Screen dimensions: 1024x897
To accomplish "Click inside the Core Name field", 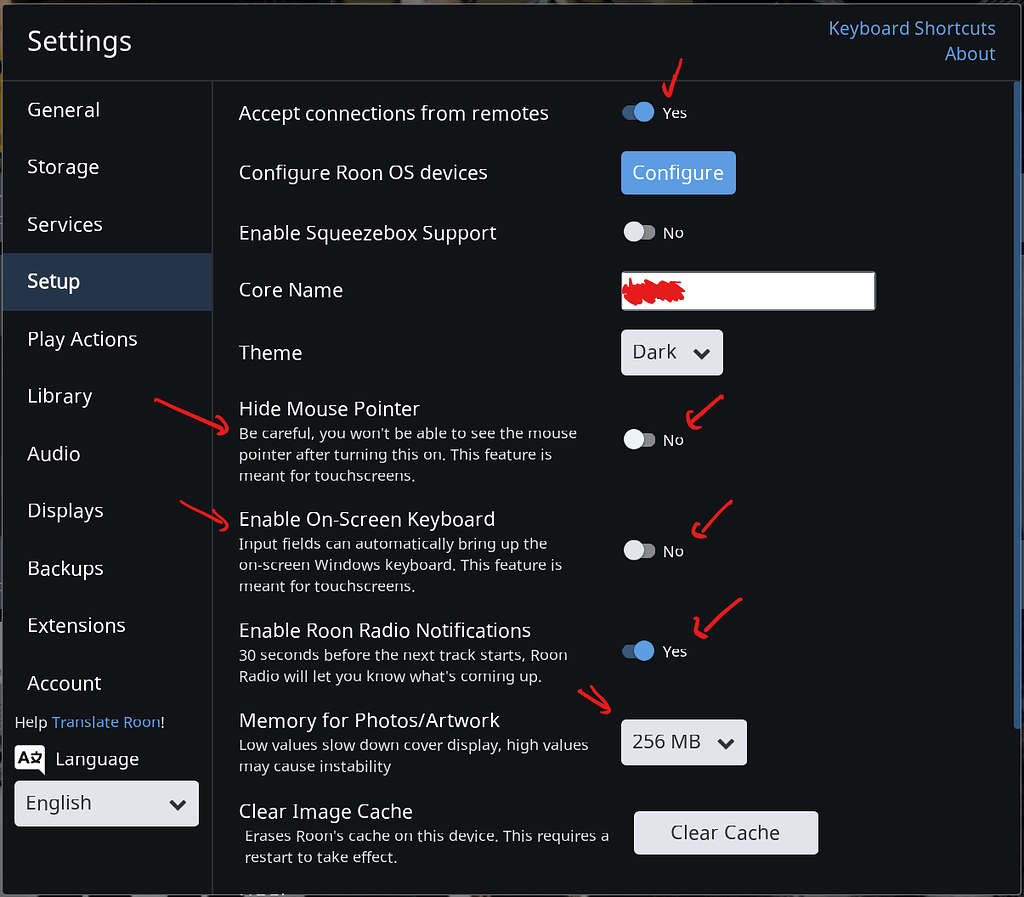I will point(748,291).
